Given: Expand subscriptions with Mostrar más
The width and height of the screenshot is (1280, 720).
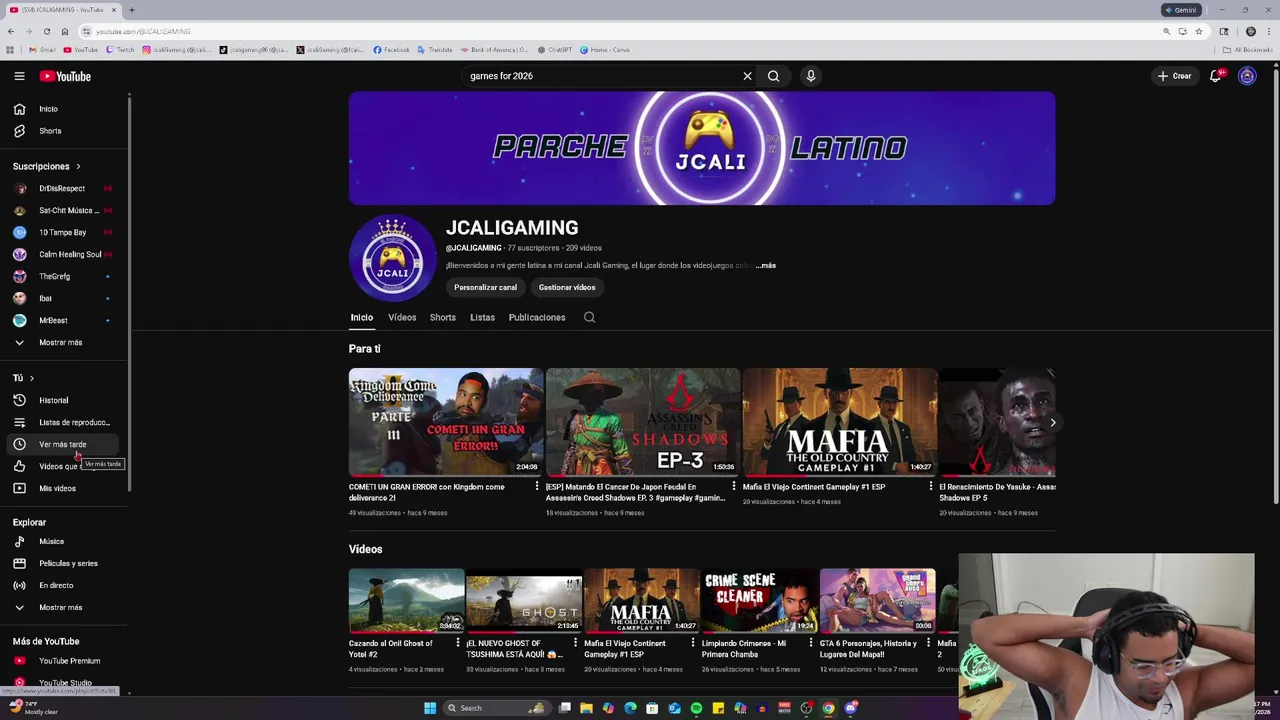Looking at the screenshot, I should pyautogui.click(x=64, y=342).
